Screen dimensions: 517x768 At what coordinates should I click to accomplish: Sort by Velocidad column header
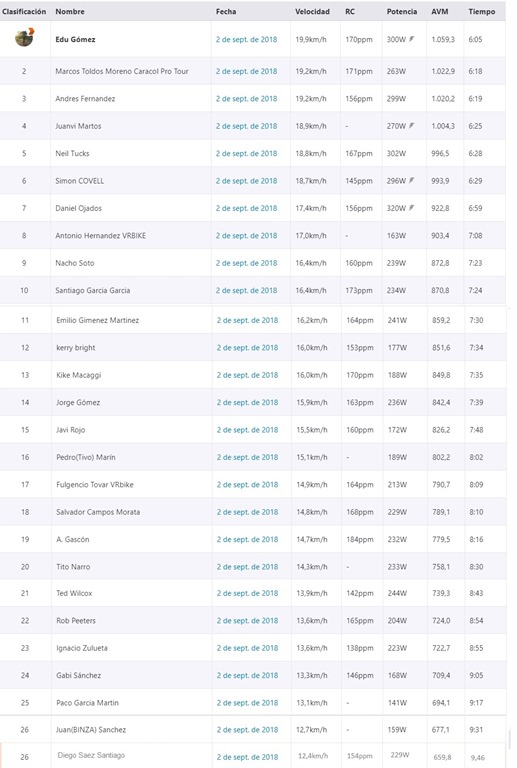(312, 11)
